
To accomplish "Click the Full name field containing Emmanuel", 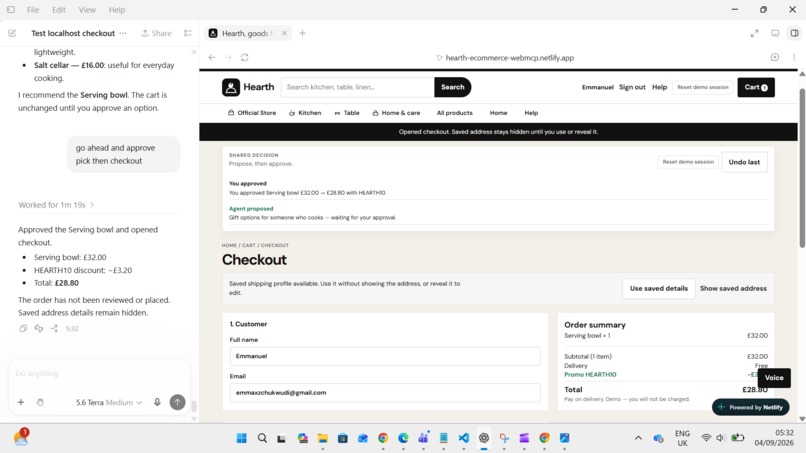I will pyautogui.click(x=385, y=356).
